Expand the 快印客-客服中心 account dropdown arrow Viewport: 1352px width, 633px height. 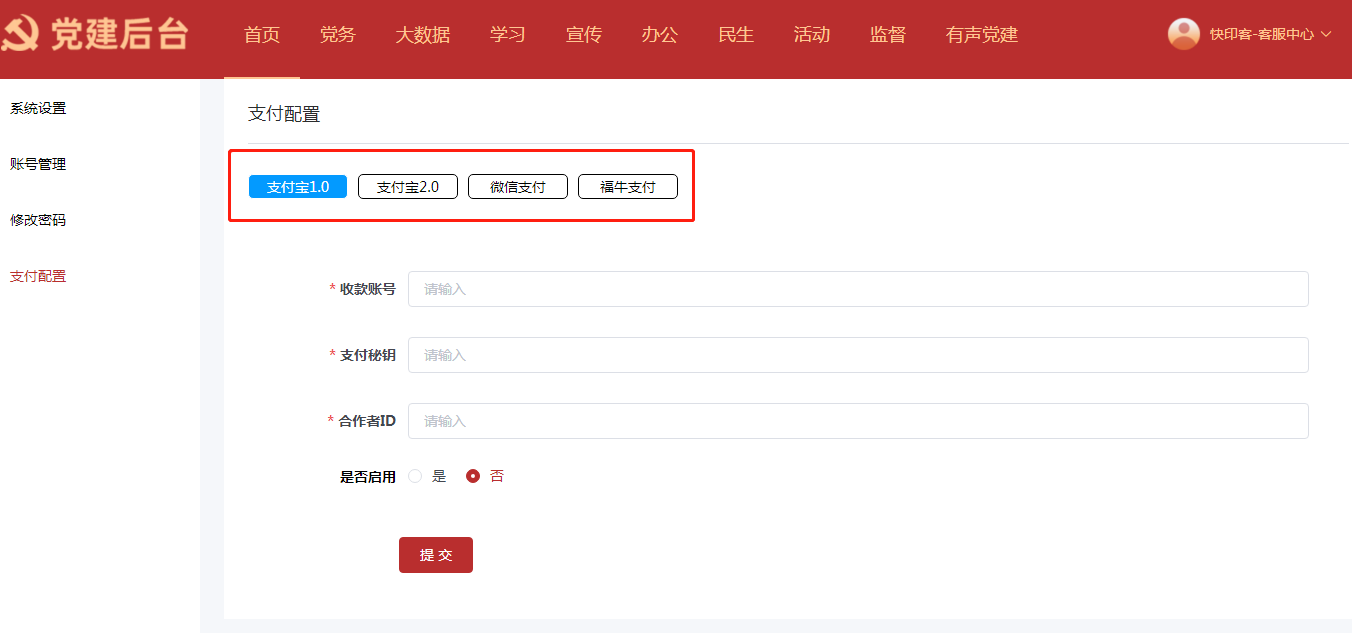tap(1326, 34)
